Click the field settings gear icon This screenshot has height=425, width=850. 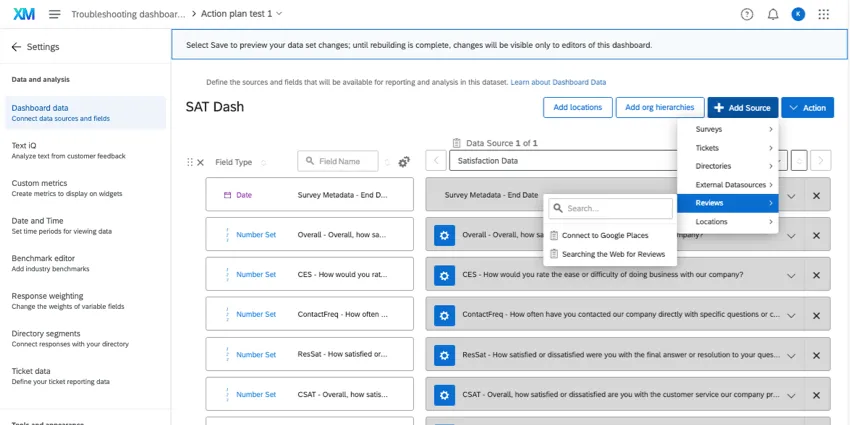(x=404, y=162)
